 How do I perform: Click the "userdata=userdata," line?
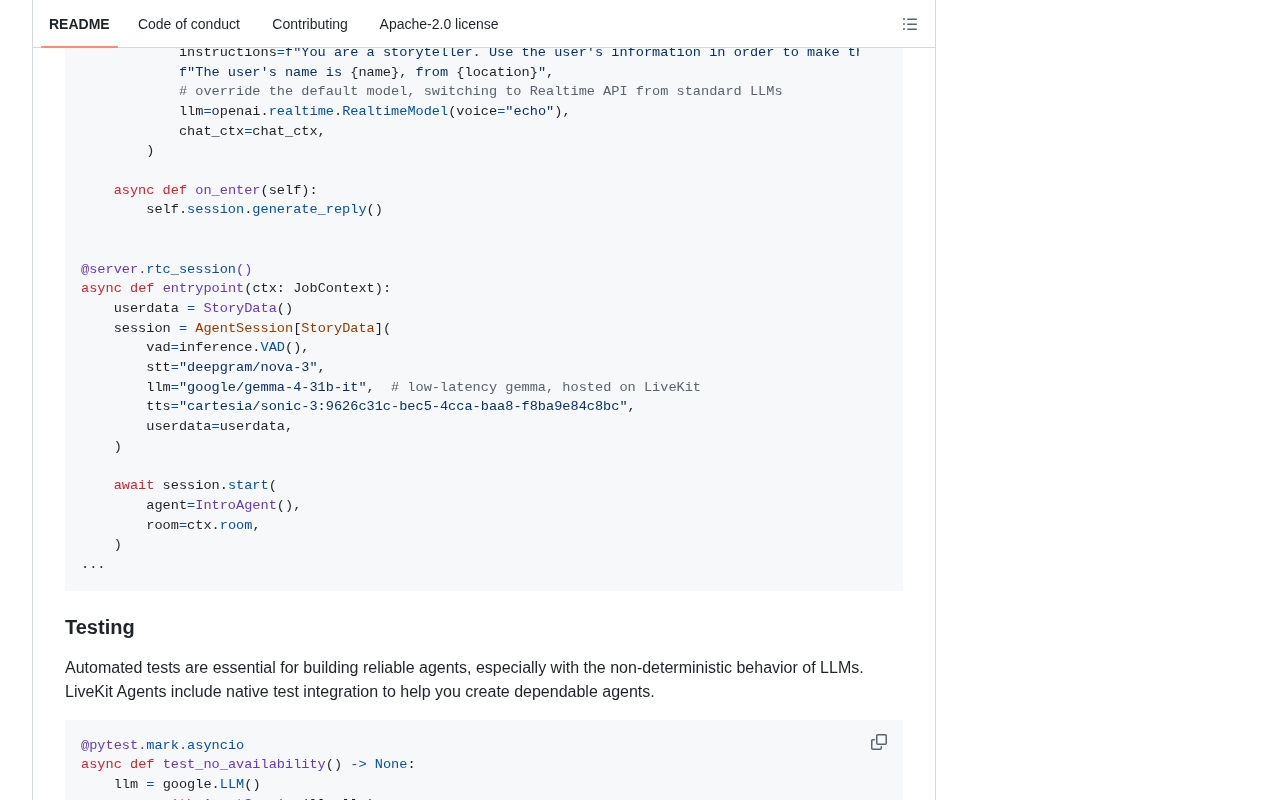(220, 426)
